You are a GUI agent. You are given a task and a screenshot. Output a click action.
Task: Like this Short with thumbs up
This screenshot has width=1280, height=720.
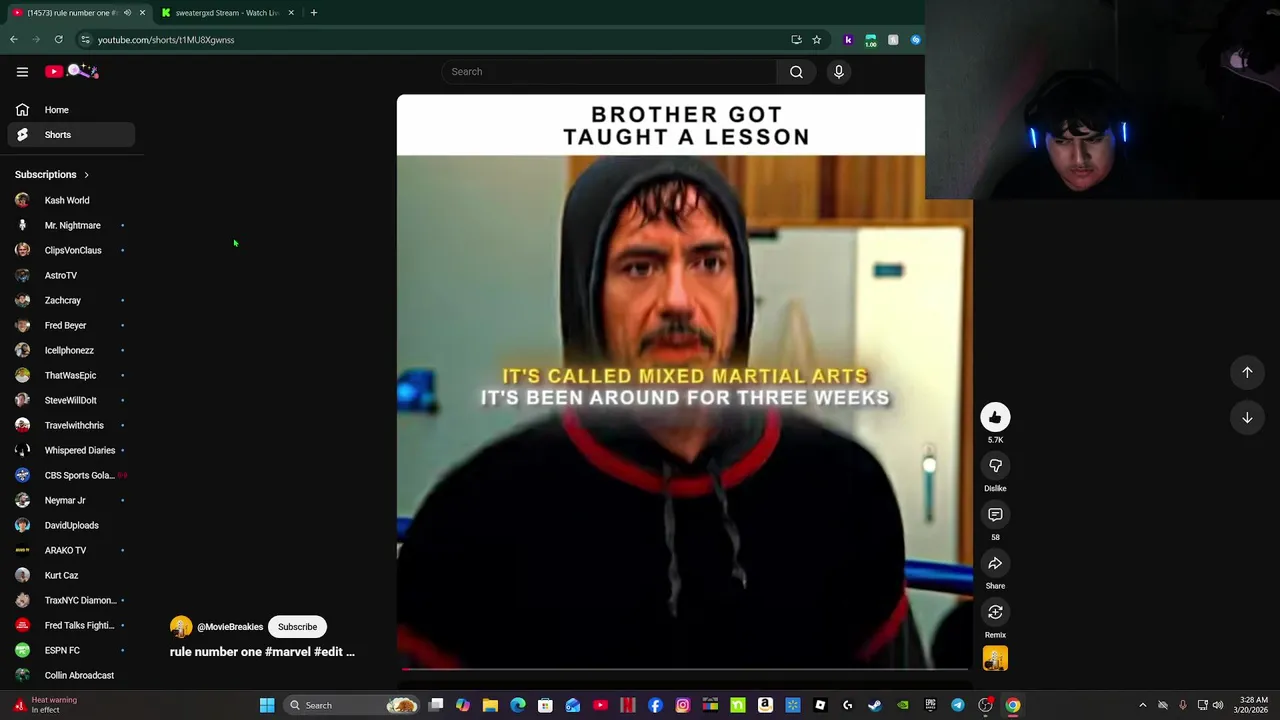(995, 418)
